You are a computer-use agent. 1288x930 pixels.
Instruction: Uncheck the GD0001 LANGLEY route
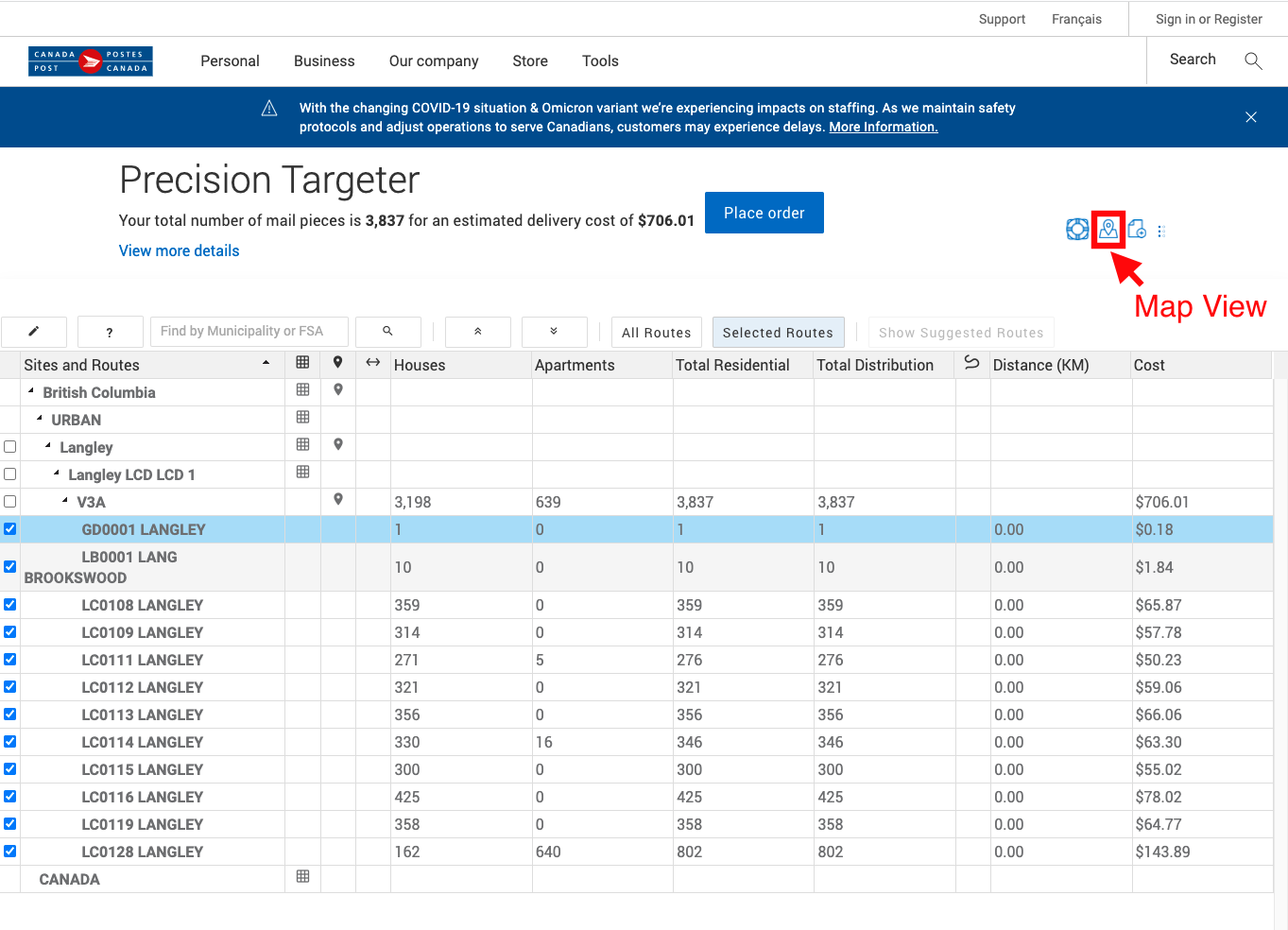click(x=10, y=529)
